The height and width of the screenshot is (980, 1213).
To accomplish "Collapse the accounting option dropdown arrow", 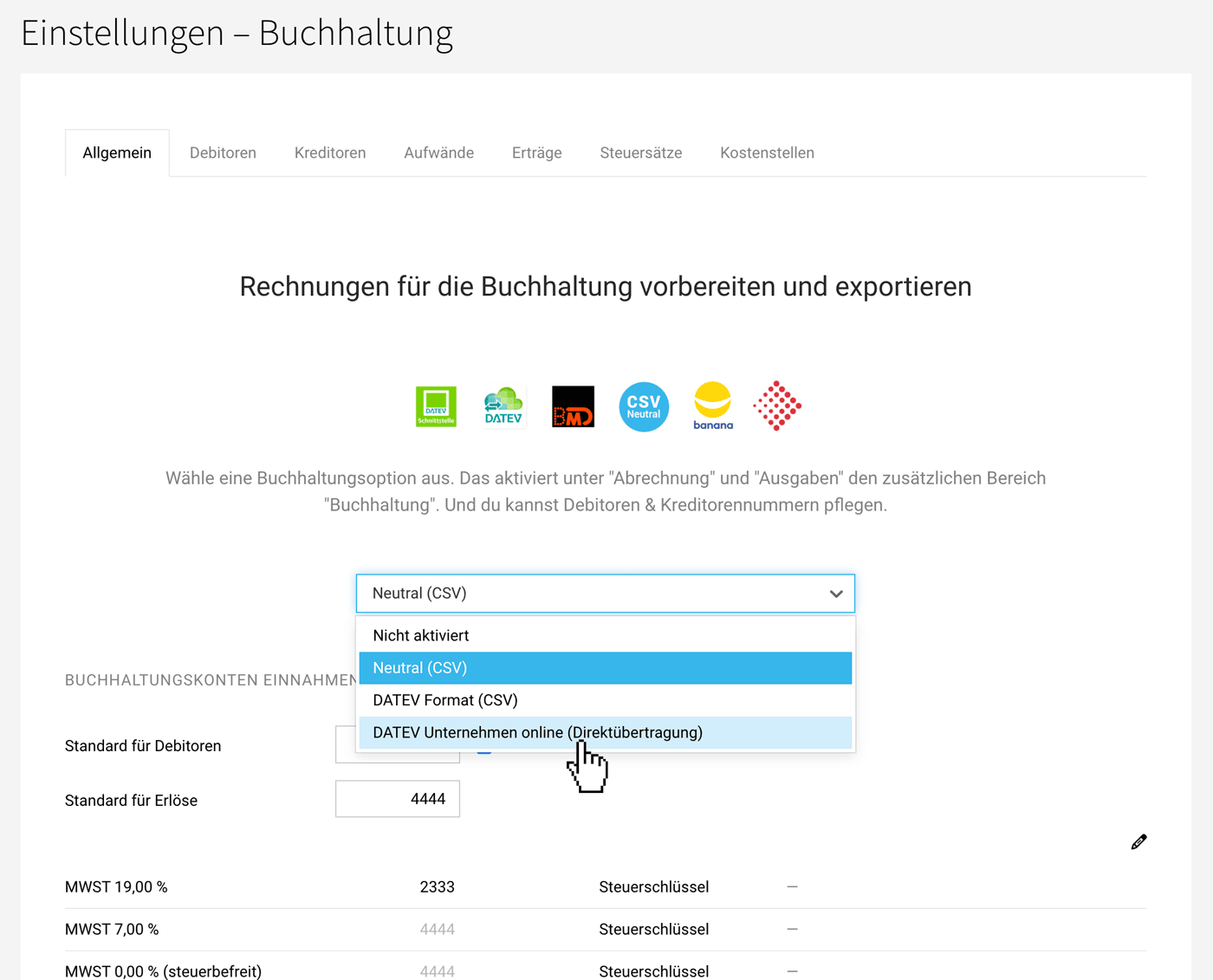I will [x=835, y=594].
